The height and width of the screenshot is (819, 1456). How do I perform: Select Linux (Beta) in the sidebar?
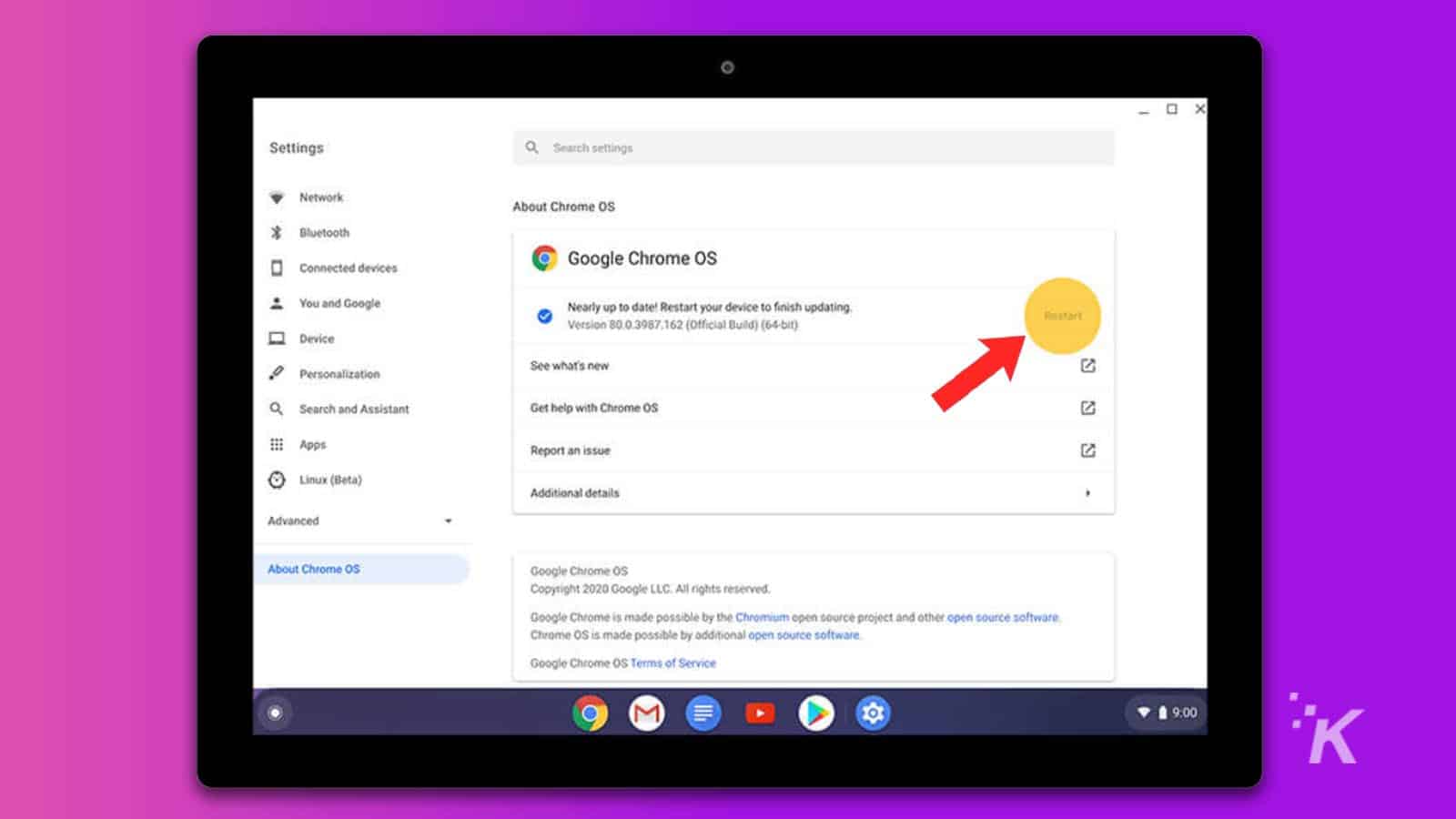click(329, 480)
